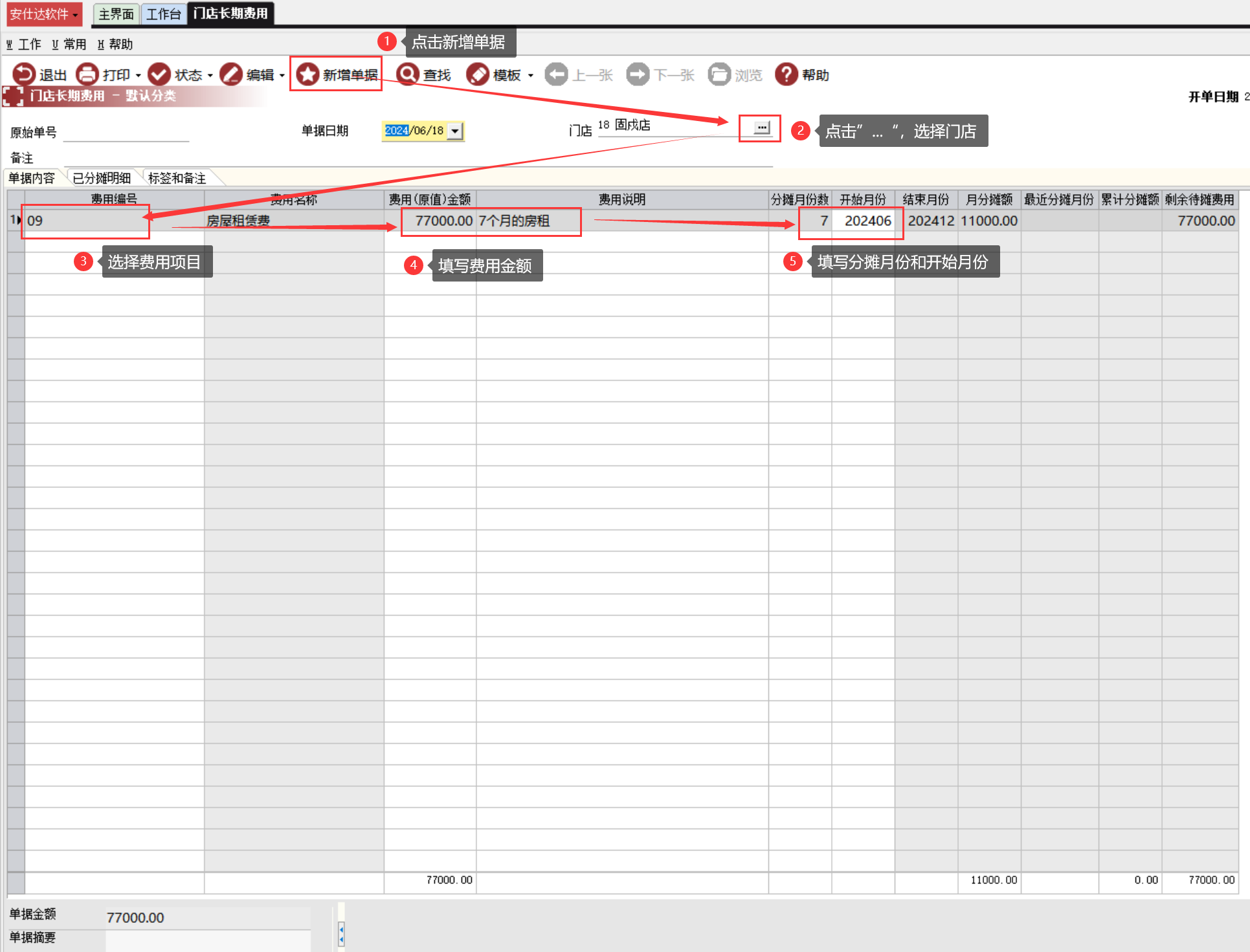
Task: Click the 浏览 (Browse) icon
Action: (x=719, y=74)
